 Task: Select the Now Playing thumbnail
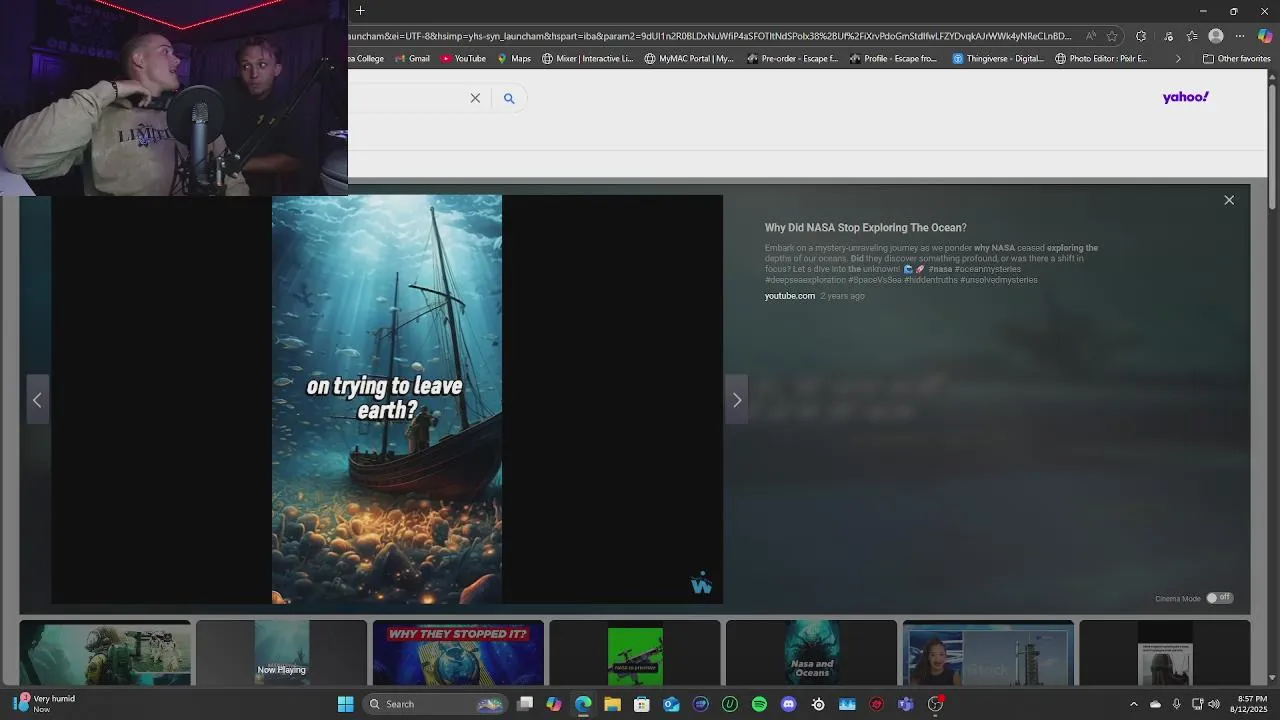pyautogui.click(x=281, y=653)
